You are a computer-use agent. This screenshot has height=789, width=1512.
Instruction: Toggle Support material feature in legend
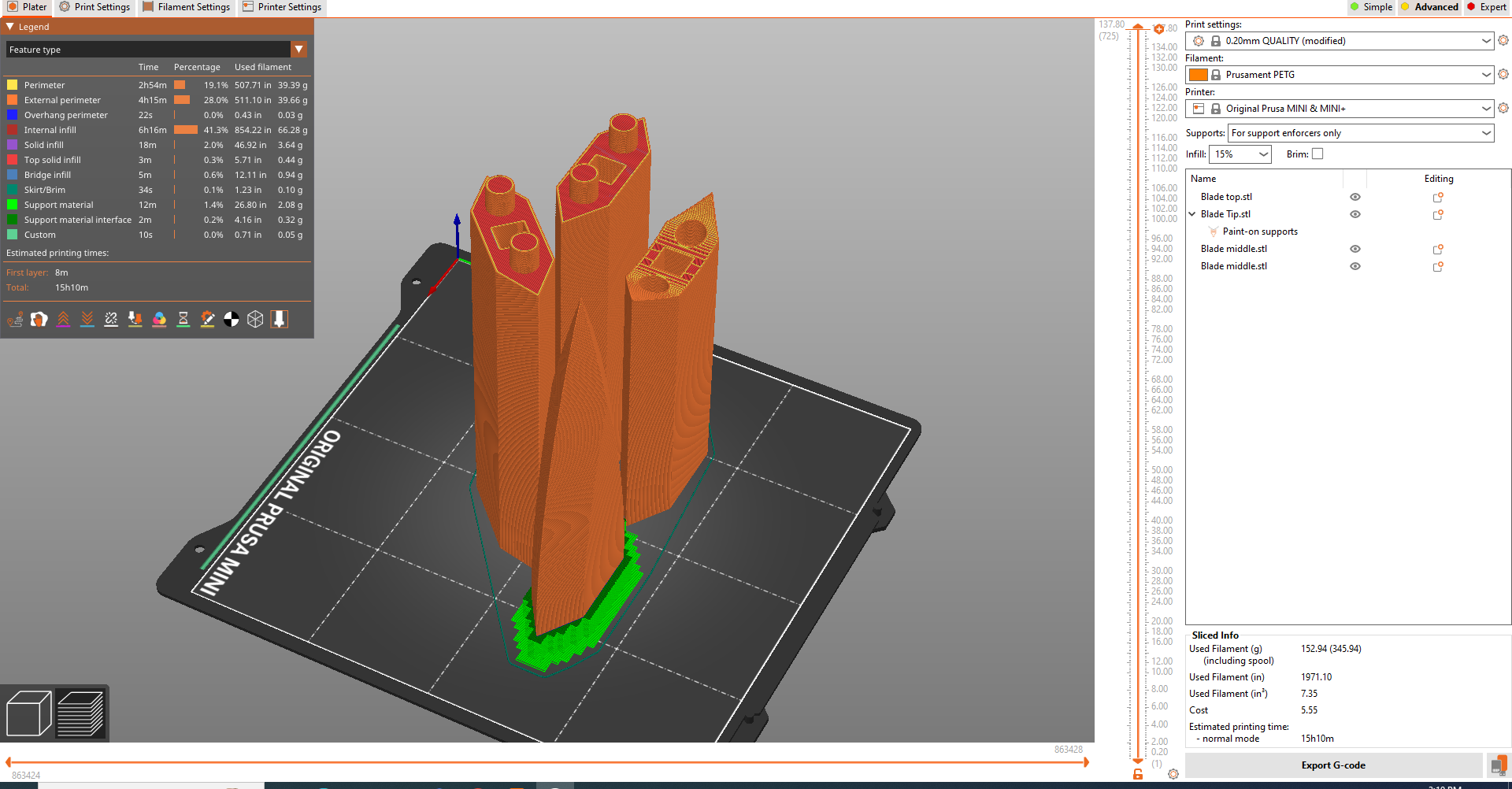(x=157, y=205)
